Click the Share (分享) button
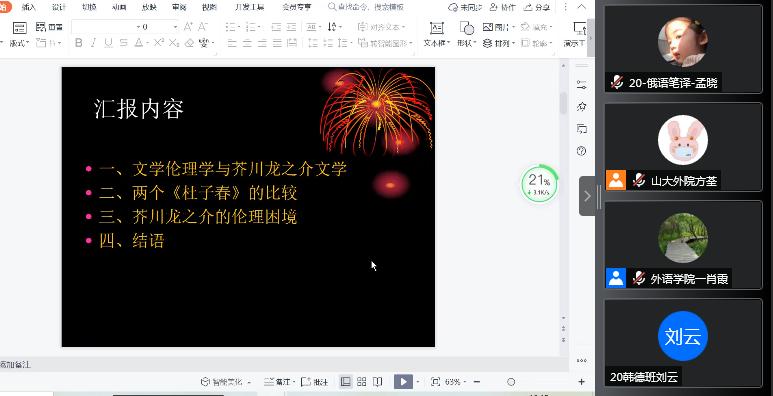Screen dimensions: 773x396 (x=537, y=7)
